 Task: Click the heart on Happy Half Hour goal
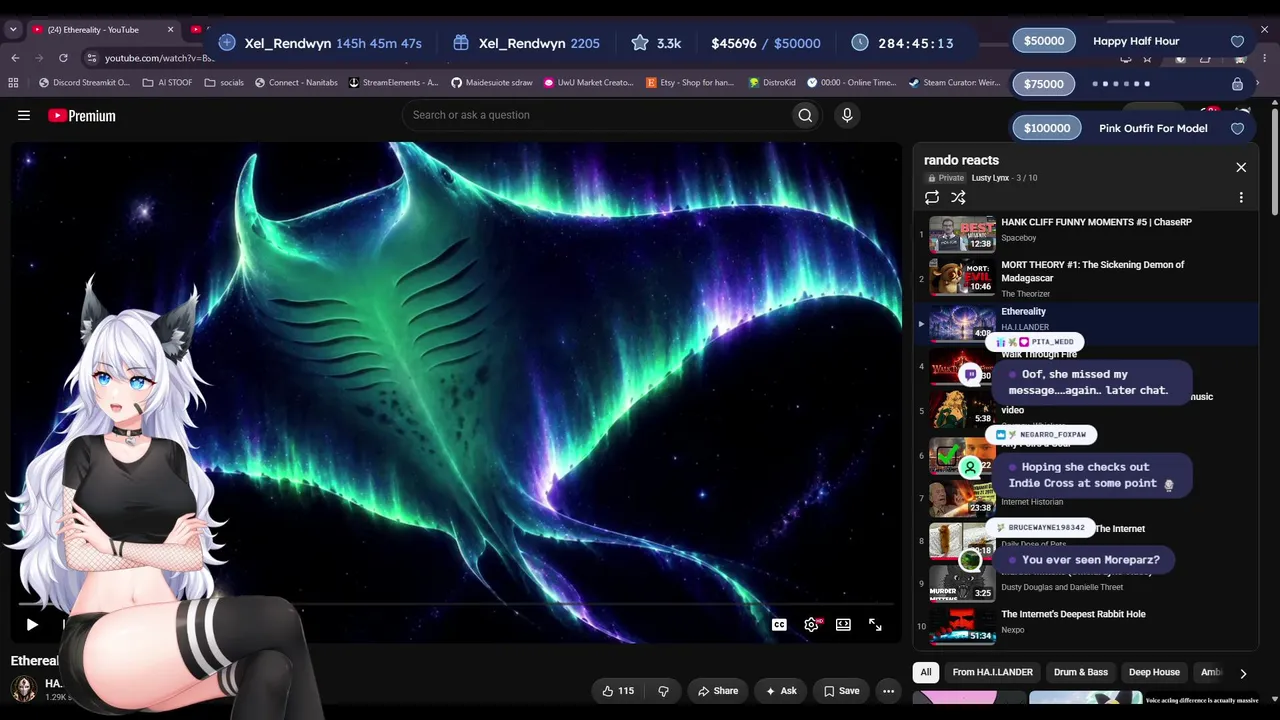(1237, 42)
